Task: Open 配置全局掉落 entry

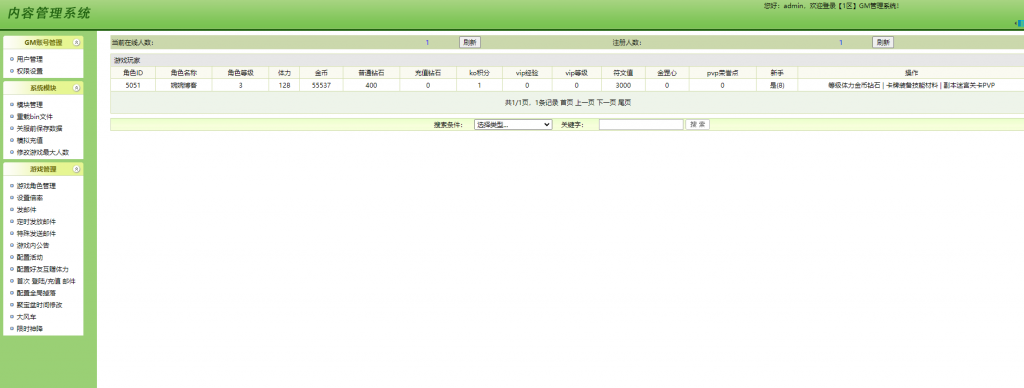Action: pyautogui.click(x=37, y=293)
